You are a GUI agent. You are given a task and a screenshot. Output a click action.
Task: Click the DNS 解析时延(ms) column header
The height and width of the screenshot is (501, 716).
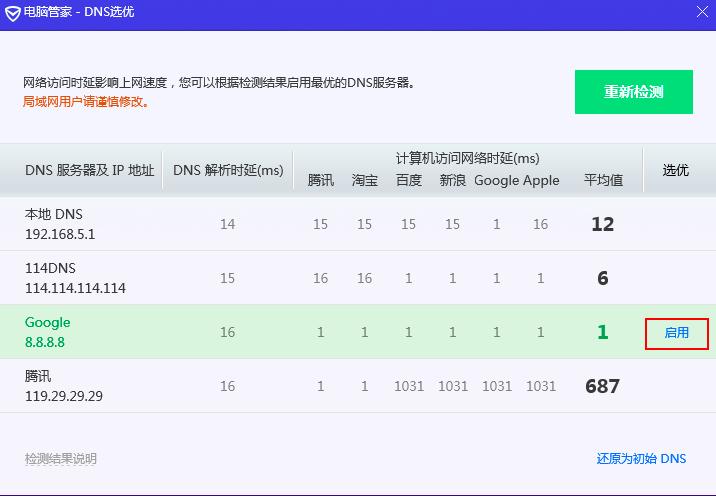point(228,170)
